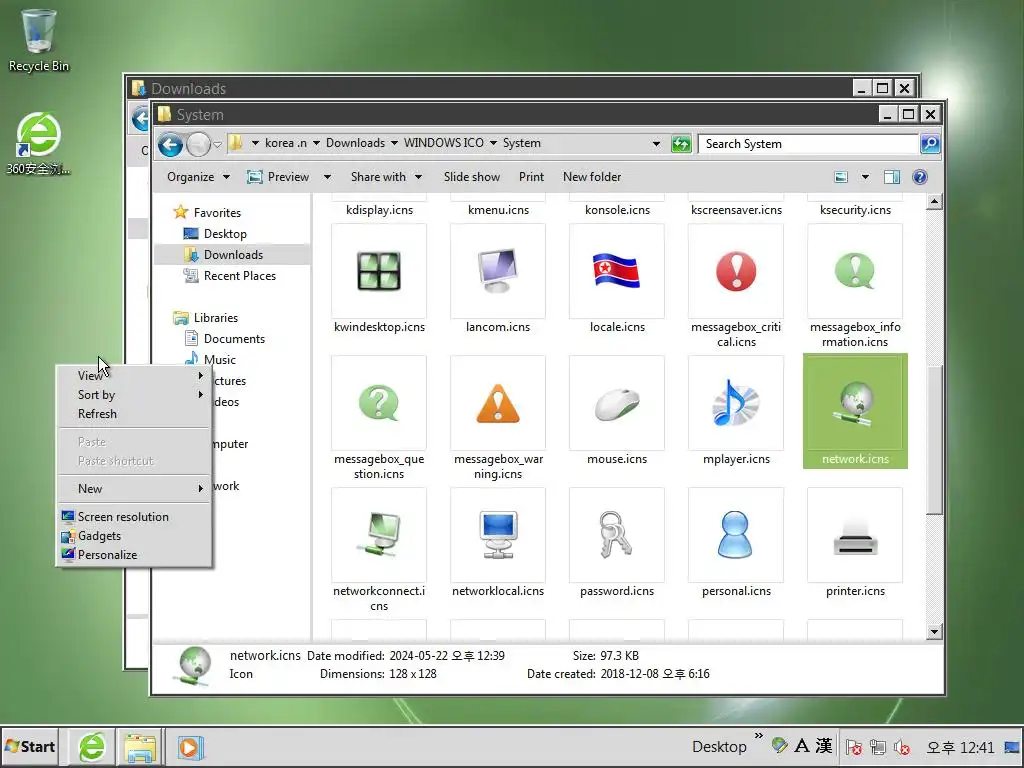Viewport: 1024px width, 768px height.
Task: Open Documents under Libraries
Action: (234, 338)
